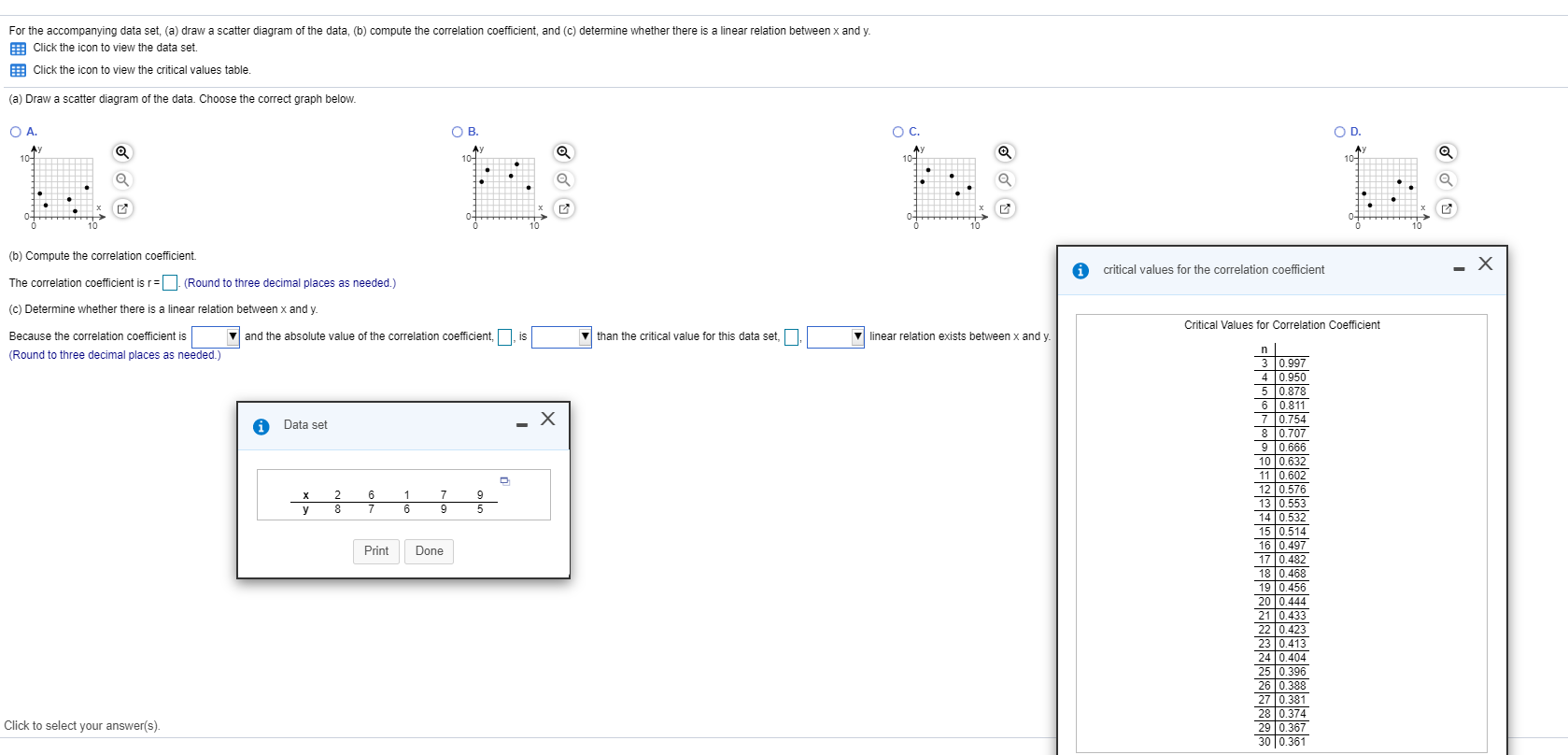Click the critical value input box
Screen dimensions: 1568x755
tap(792, 337)
